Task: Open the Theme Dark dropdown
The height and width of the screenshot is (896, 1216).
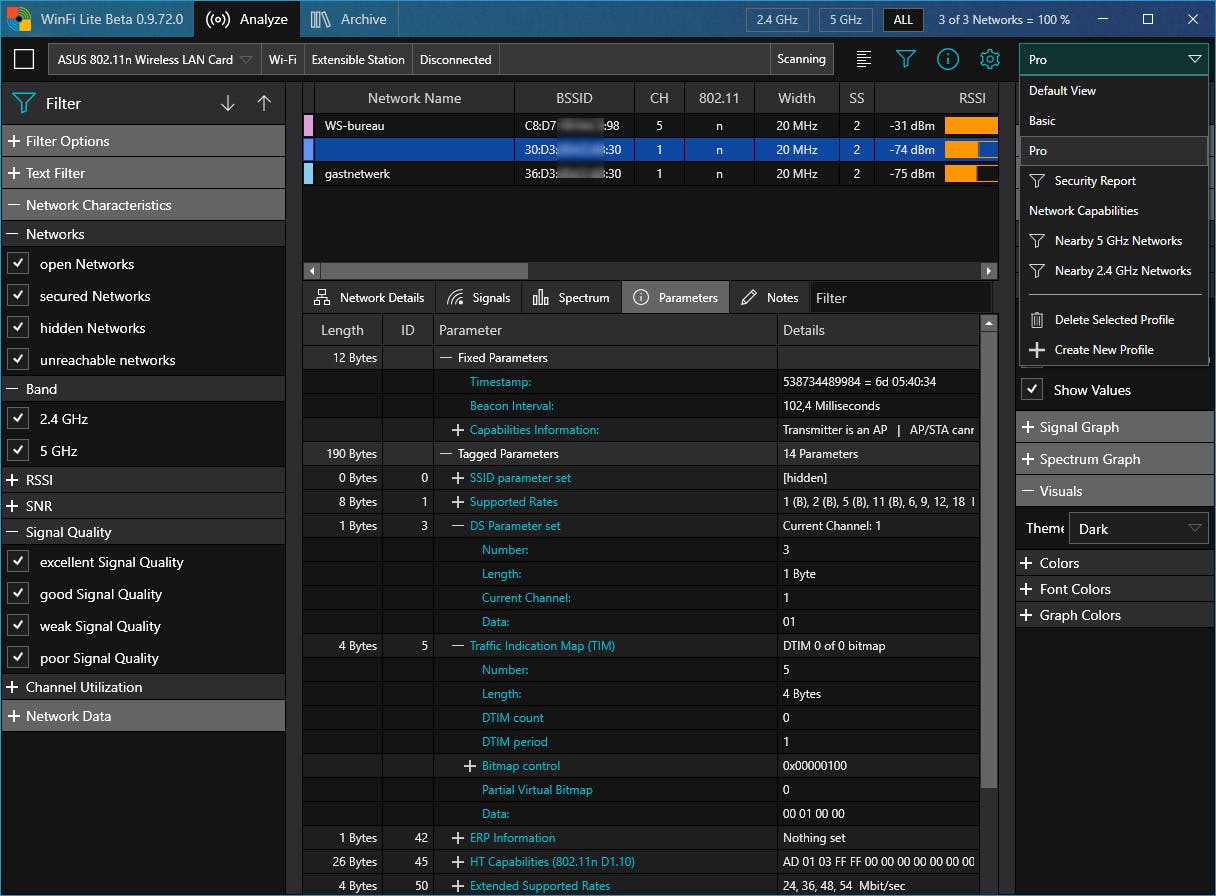Action: (x=1140, y=529)
